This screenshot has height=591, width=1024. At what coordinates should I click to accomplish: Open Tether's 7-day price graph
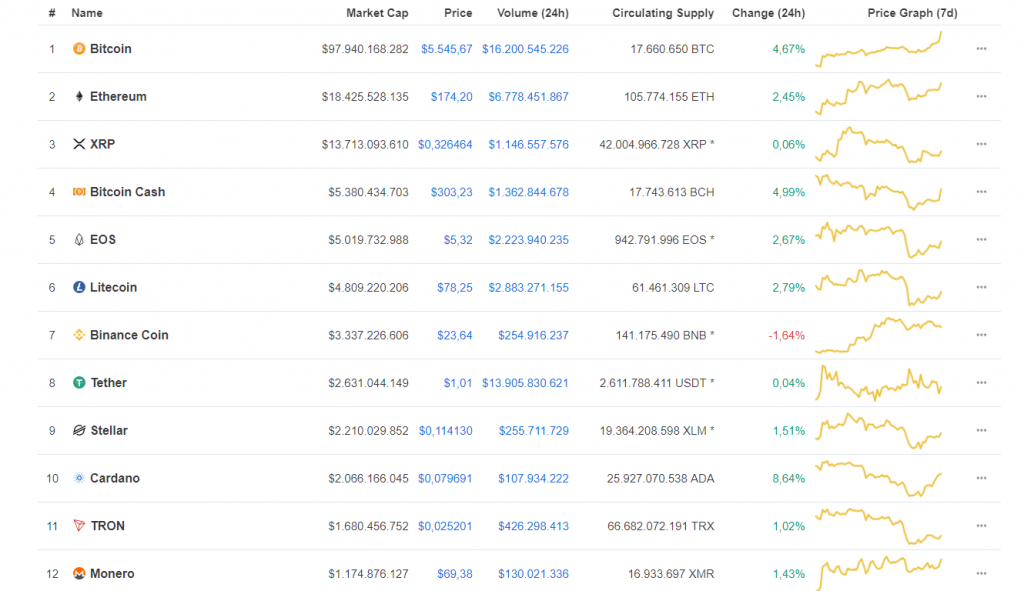point(878,383)
